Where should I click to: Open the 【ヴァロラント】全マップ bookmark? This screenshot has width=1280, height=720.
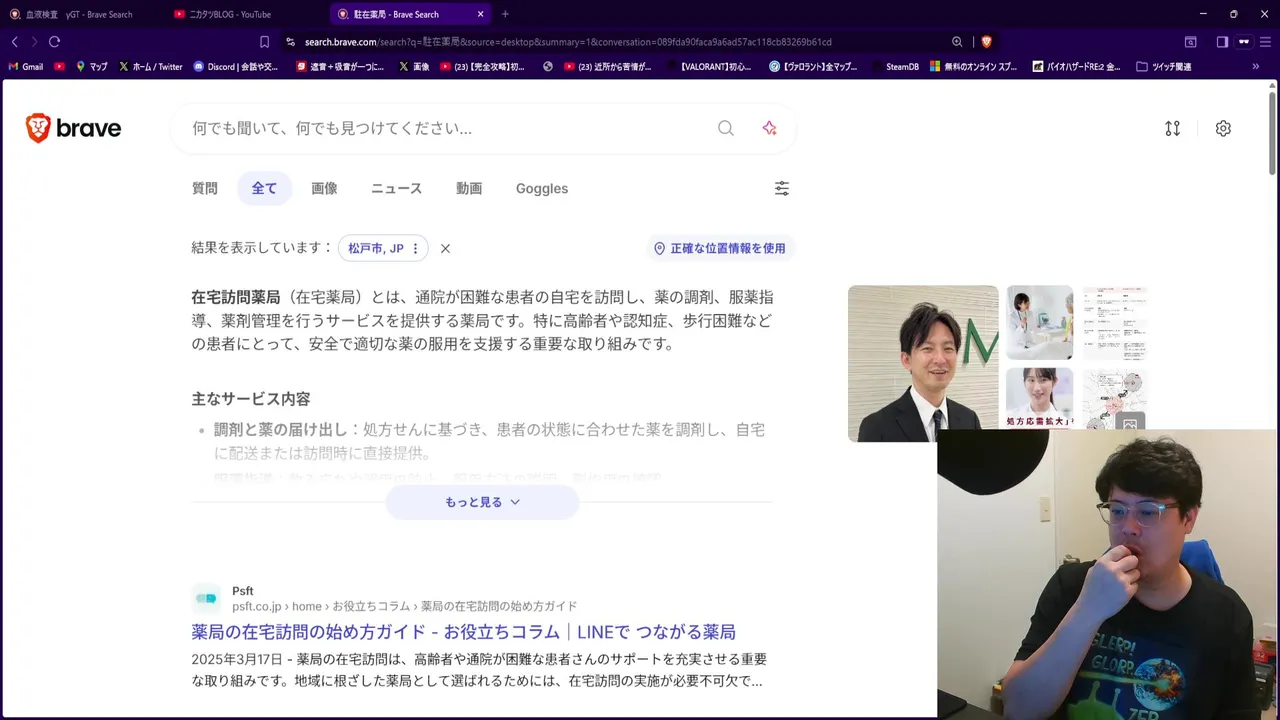pos(813,67)
